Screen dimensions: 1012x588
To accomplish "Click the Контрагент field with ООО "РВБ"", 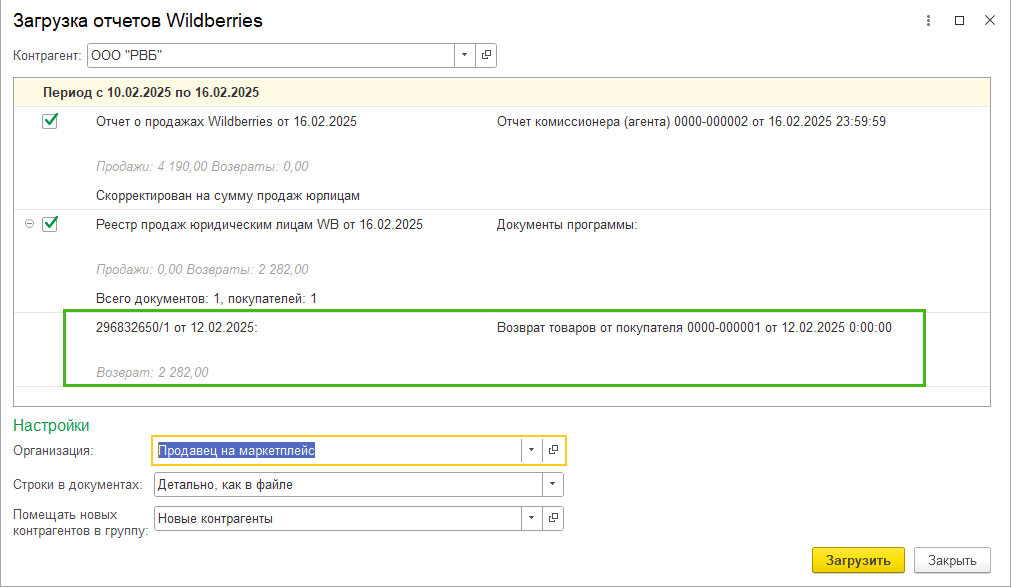I will (x=271, y=56).
